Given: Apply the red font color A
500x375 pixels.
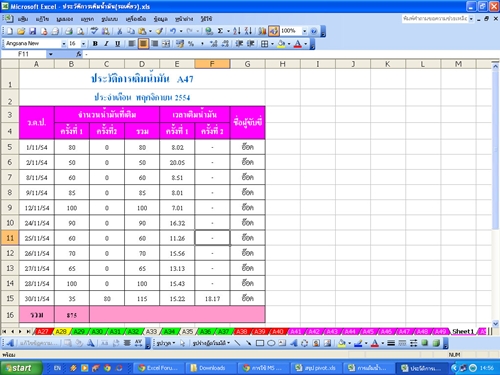Looking at the screenshot, I should click(298, 44).
